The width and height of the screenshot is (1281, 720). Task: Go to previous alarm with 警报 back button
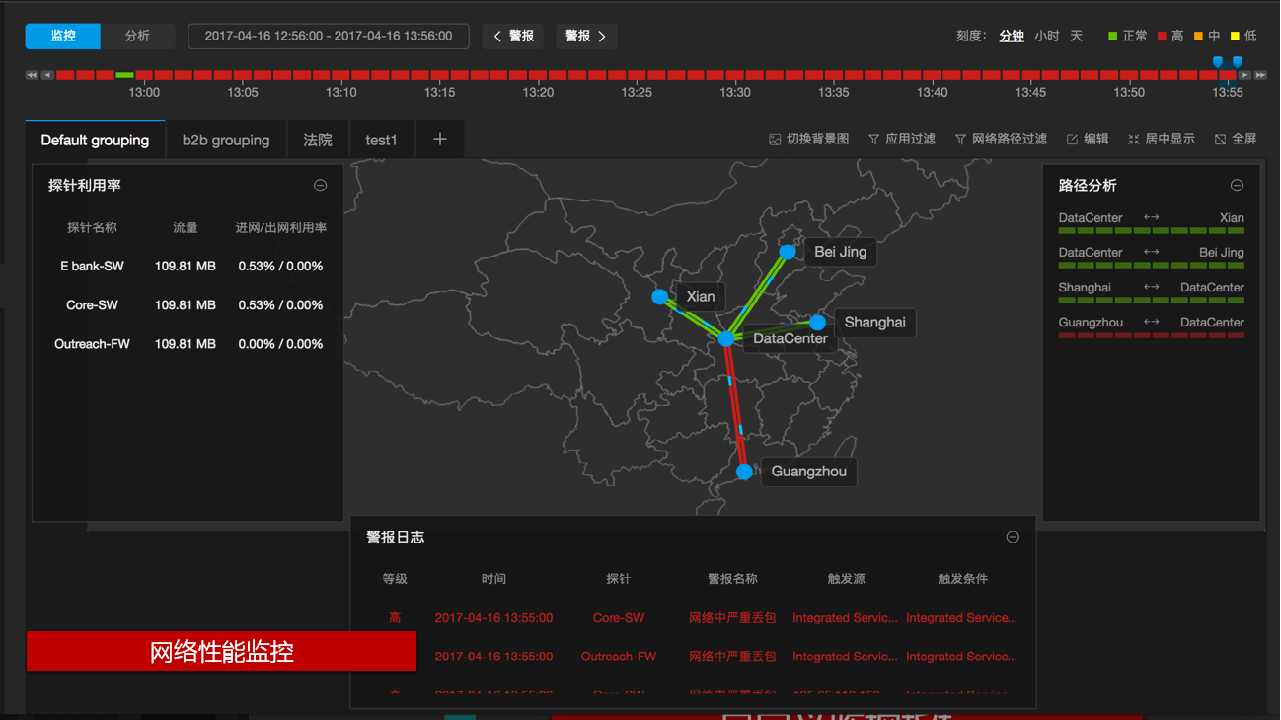coord(514,36)
